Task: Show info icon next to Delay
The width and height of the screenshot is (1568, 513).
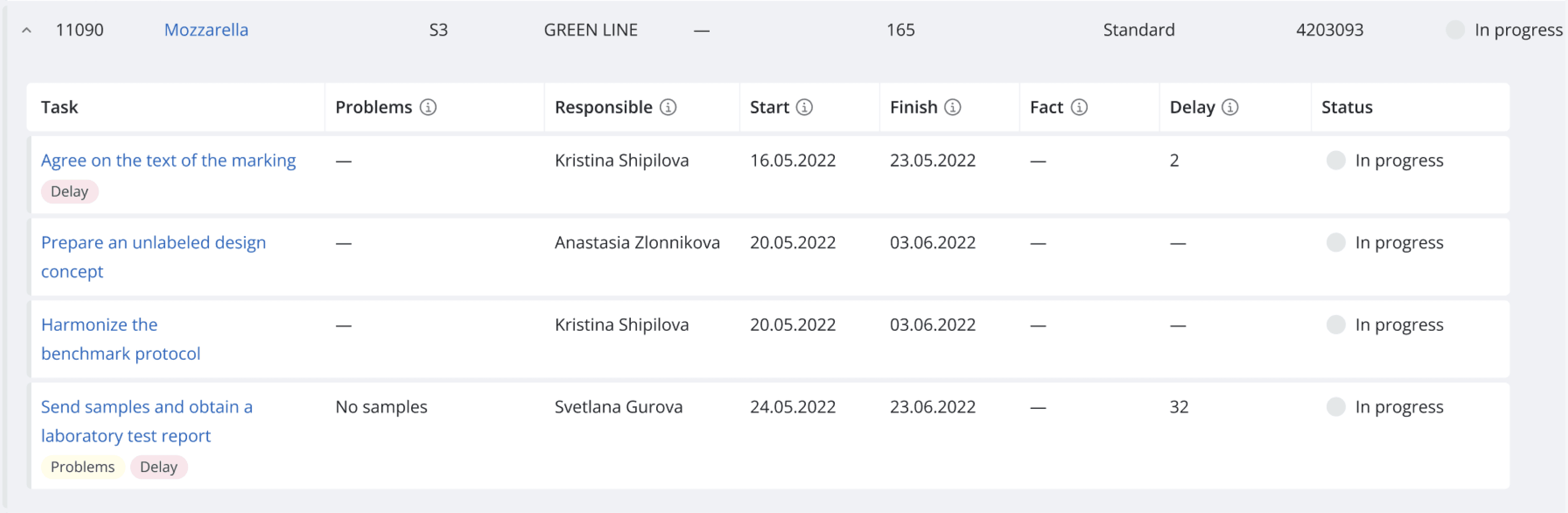Action: coord(1229,107)
